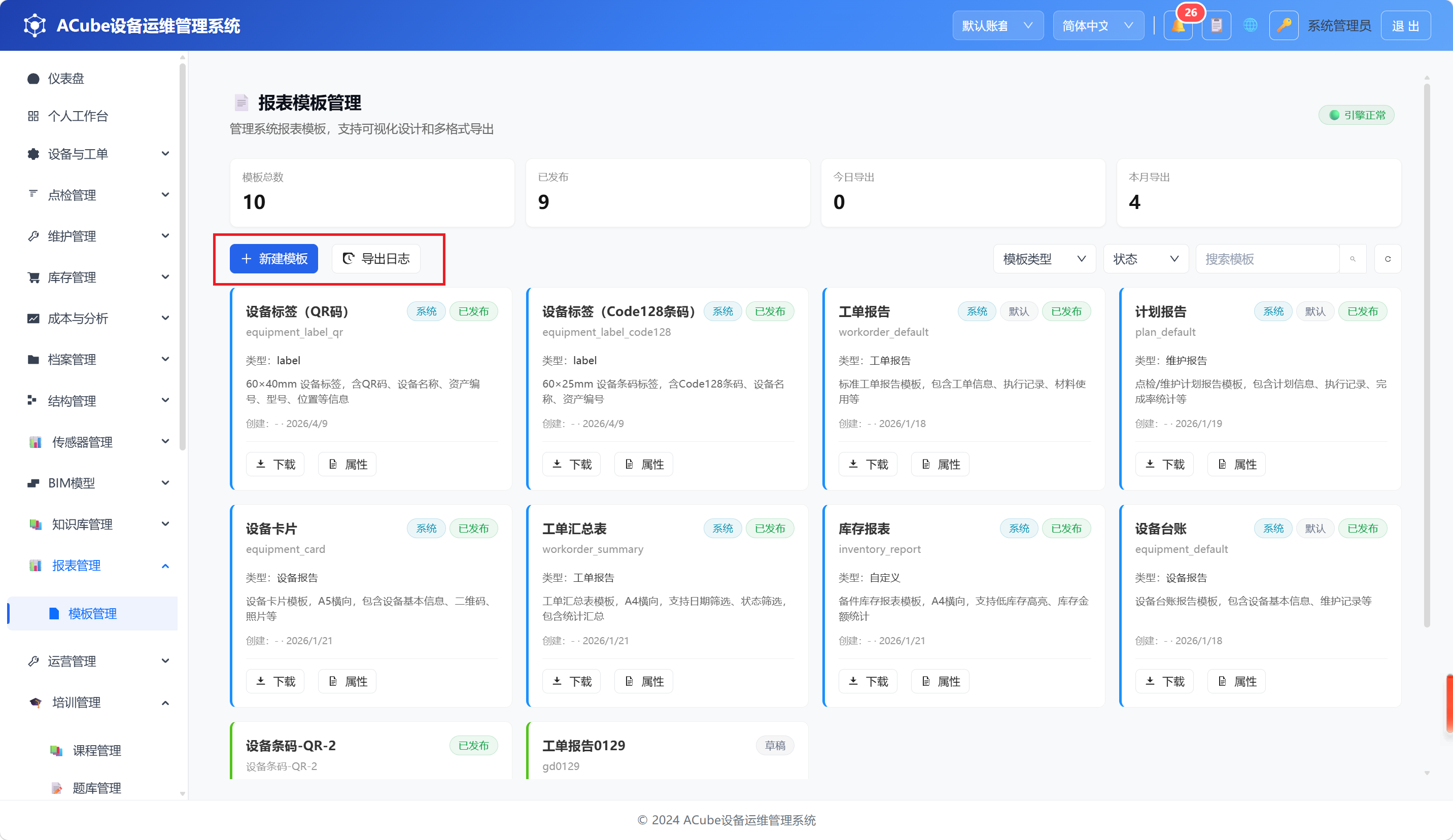The height and width of the screenshot is (840, 1453).
Task: Open the 简体中文 language dropdown
Action: tap(1098, 26)
